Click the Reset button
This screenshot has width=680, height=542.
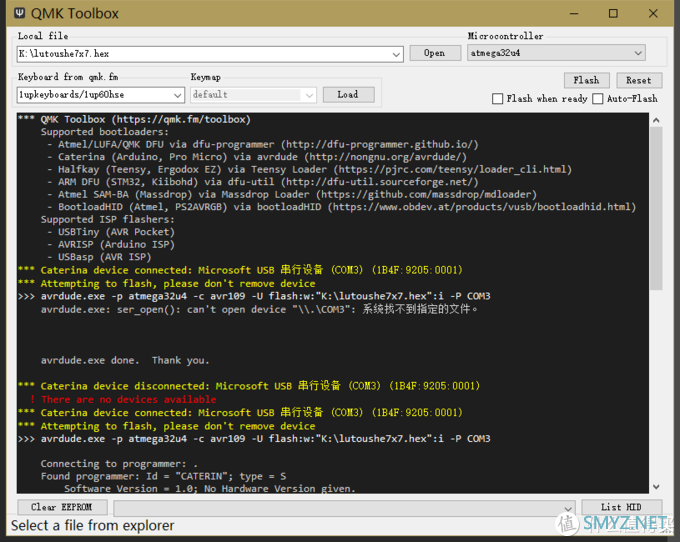point(639,80)
